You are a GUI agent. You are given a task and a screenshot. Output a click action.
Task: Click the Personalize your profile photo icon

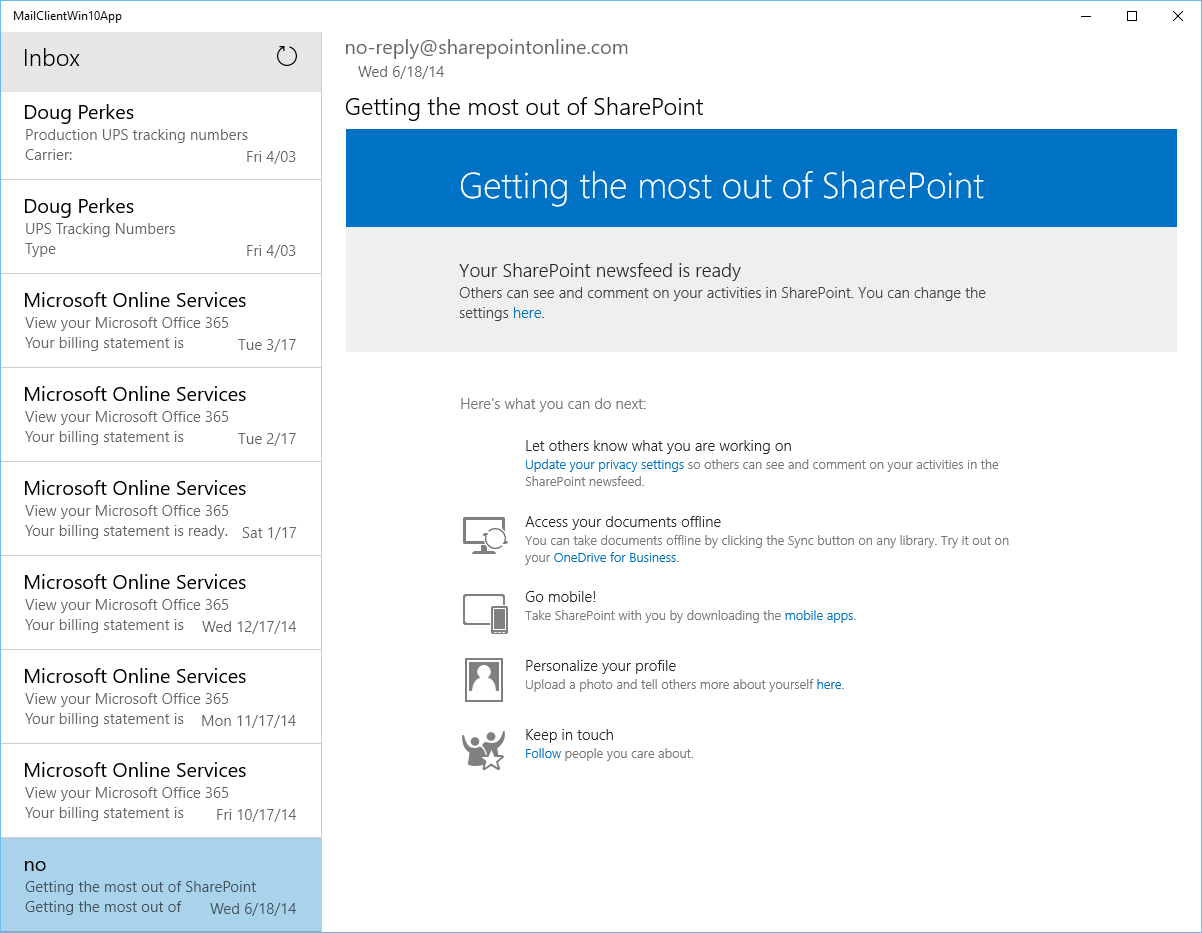(x=484, y=680)
